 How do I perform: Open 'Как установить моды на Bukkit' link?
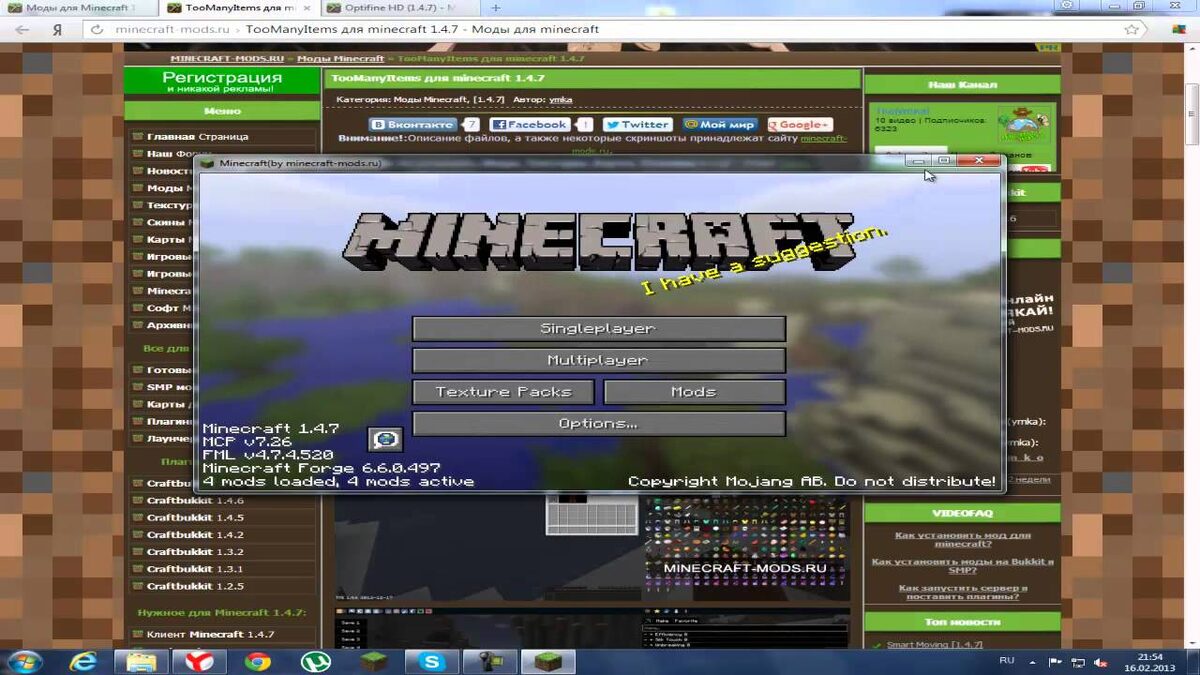(x=962, y=565)
